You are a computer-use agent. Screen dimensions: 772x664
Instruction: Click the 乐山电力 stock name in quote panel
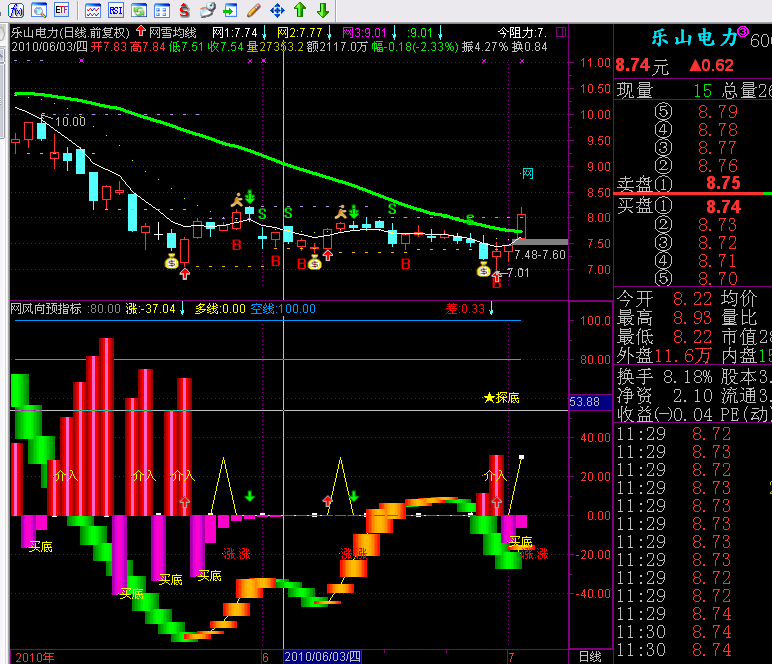679,39
